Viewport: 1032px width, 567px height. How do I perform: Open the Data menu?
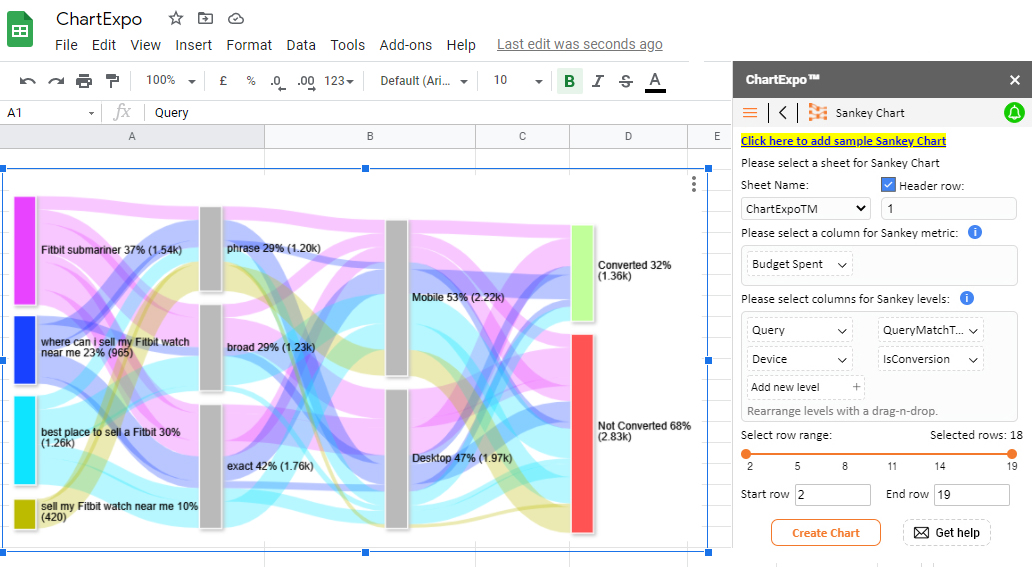point(301,45)
